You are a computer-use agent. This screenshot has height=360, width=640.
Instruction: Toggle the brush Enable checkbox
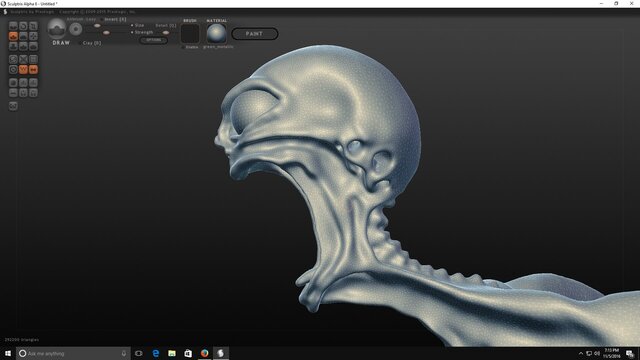pos(183,47)
